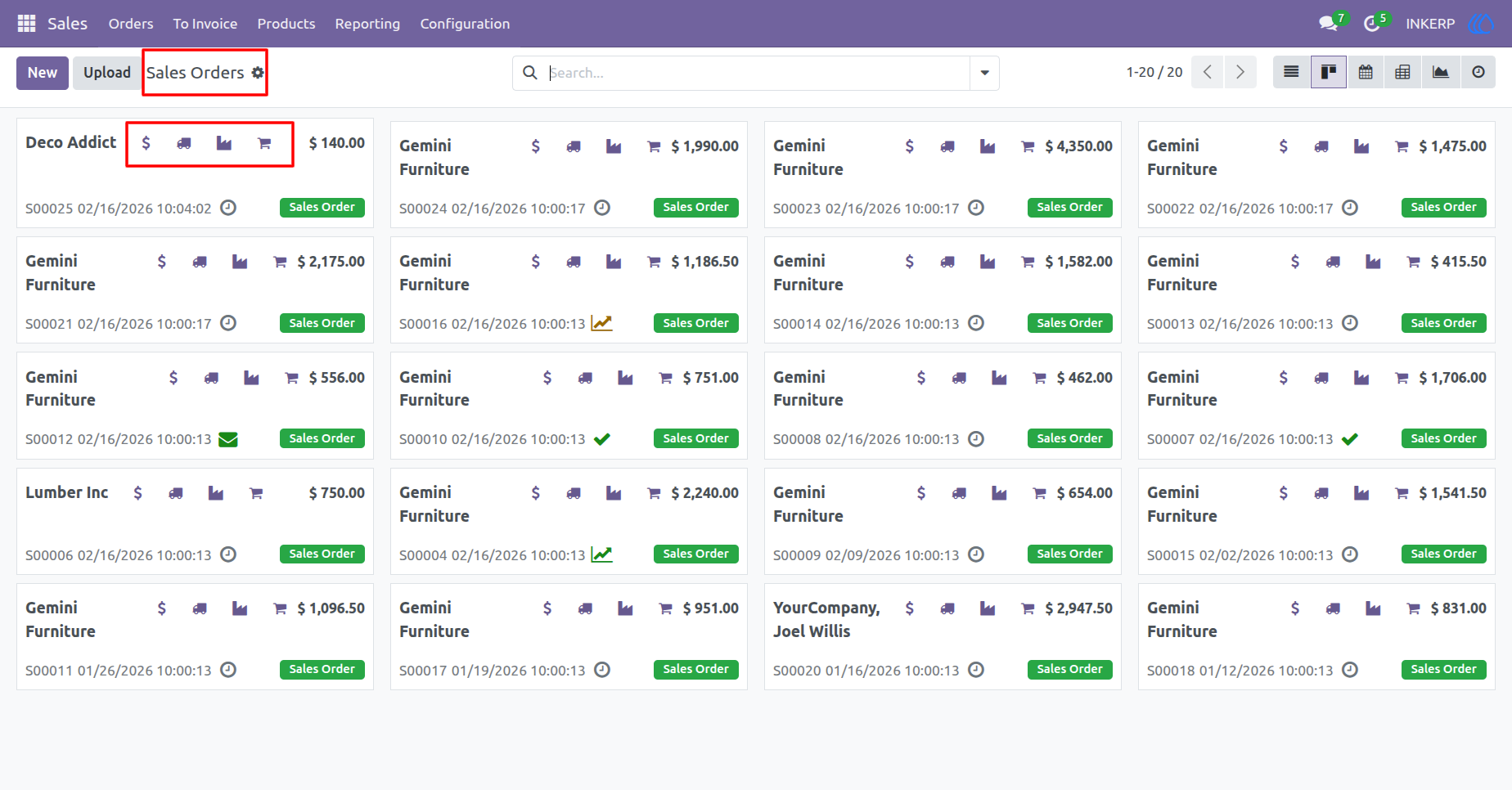Image resolution: width=1512 pixels, height=790 pixels.
Task: Click the Sales app name in navbar
Action: point(67,24)
